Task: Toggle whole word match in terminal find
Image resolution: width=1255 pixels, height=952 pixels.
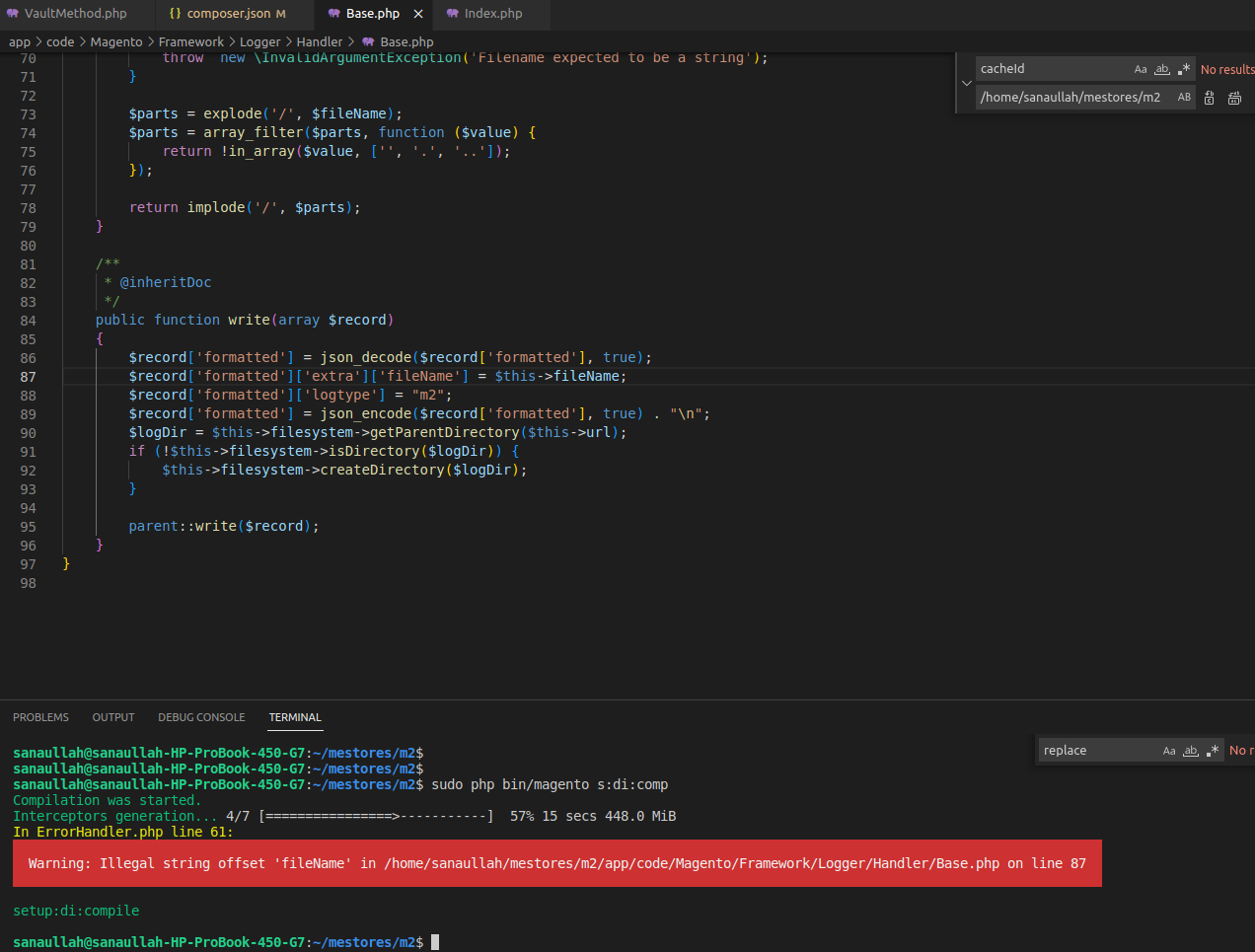Action: (1191, 751)
